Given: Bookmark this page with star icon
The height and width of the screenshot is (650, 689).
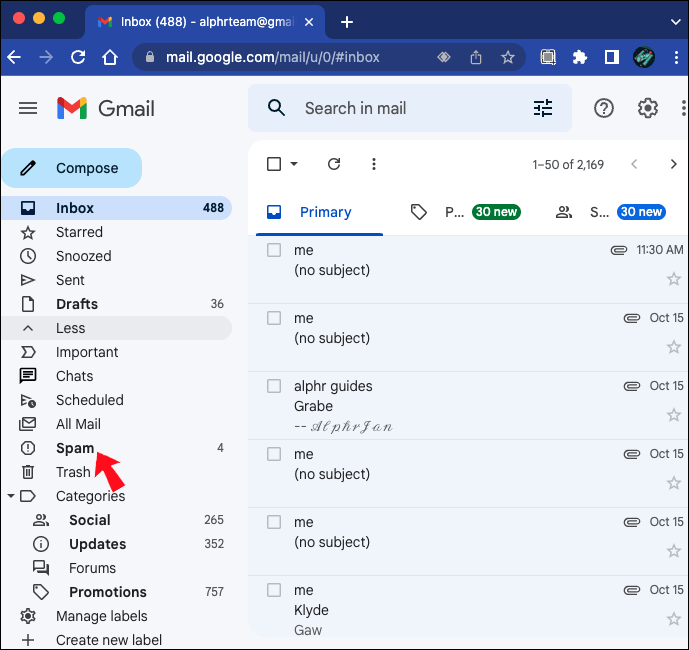Looking at the screenshot, I should pos(508,57).
